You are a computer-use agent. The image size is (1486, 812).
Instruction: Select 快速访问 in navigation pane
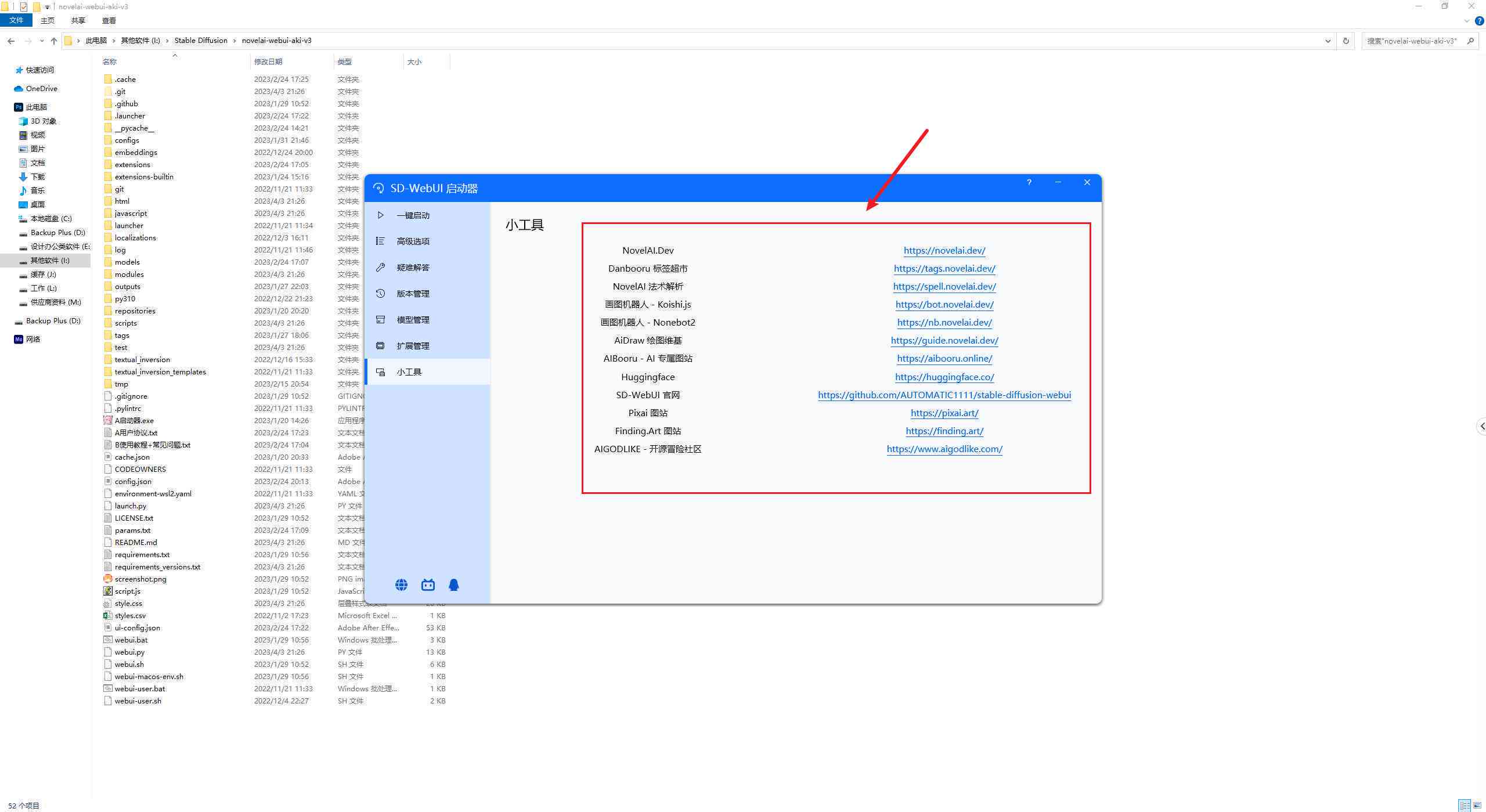point(40,70)
